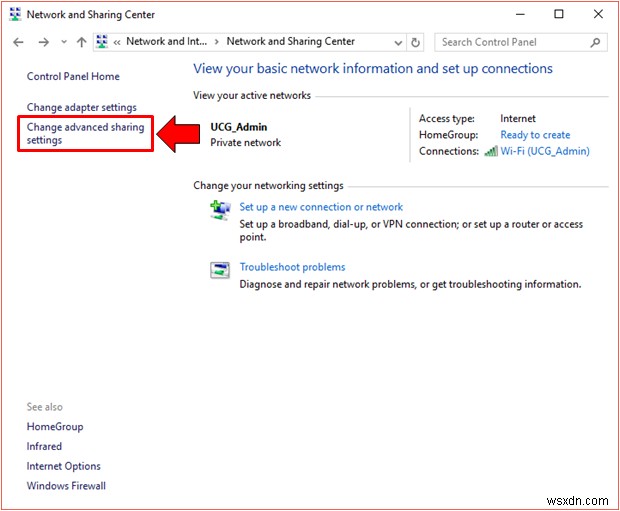Open Change adapter settings
620x511 pixels.
tap(81, 108)
